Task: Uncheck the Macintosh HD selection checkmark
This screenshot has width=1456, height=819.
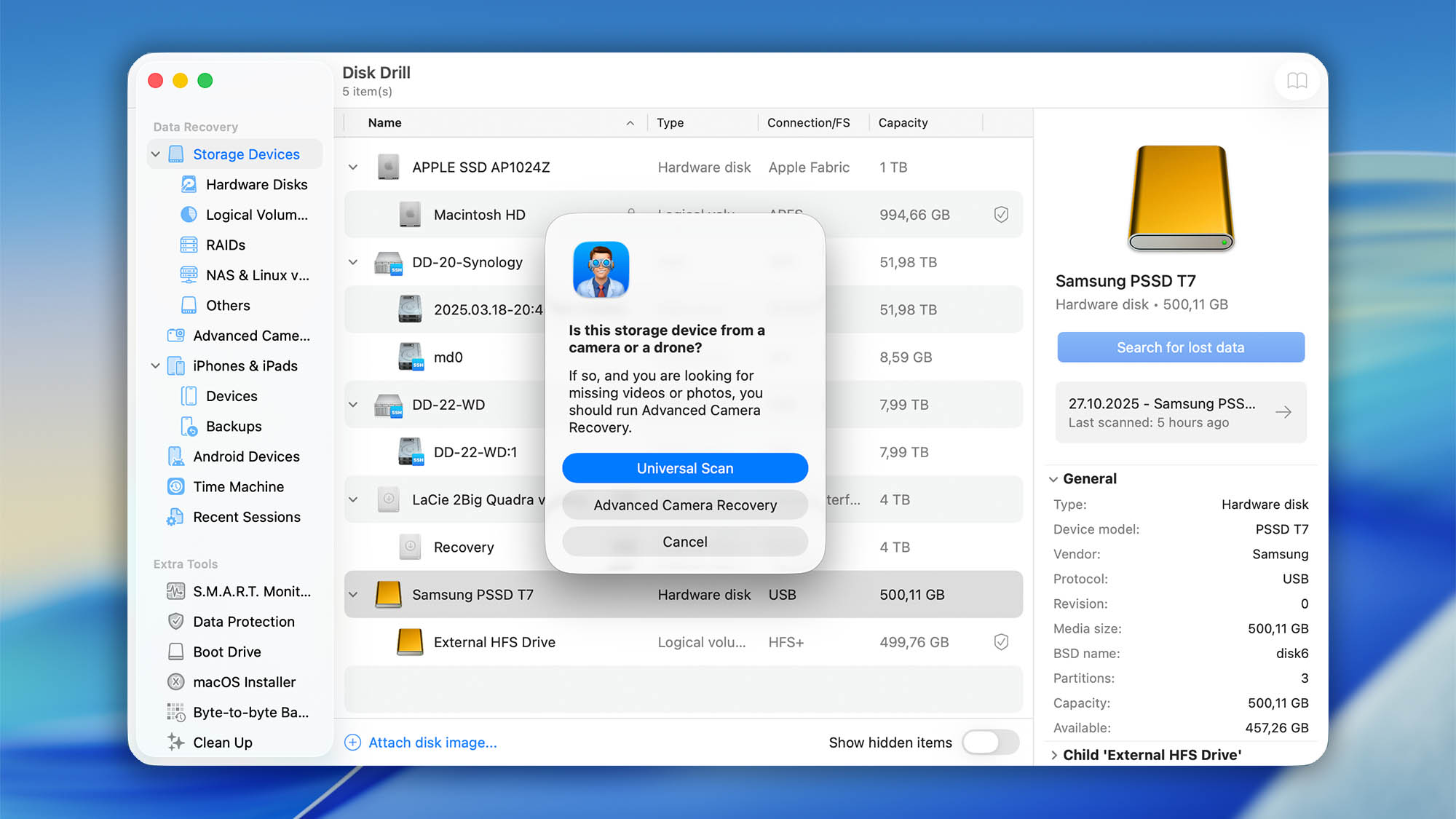Action: (1001, 214)
